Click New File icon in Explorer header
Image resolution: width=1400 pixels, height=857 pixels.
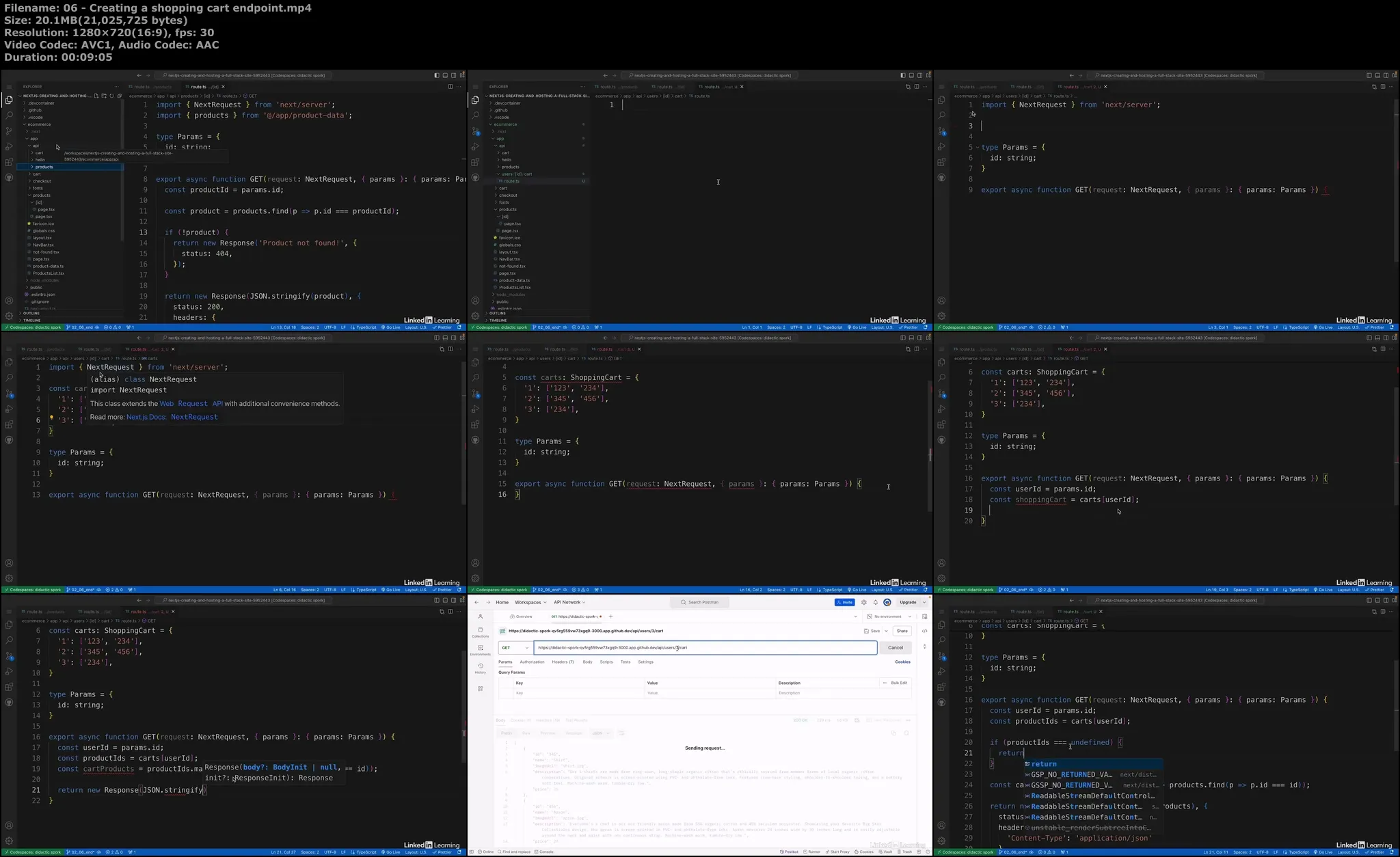(x=96, y=96)
